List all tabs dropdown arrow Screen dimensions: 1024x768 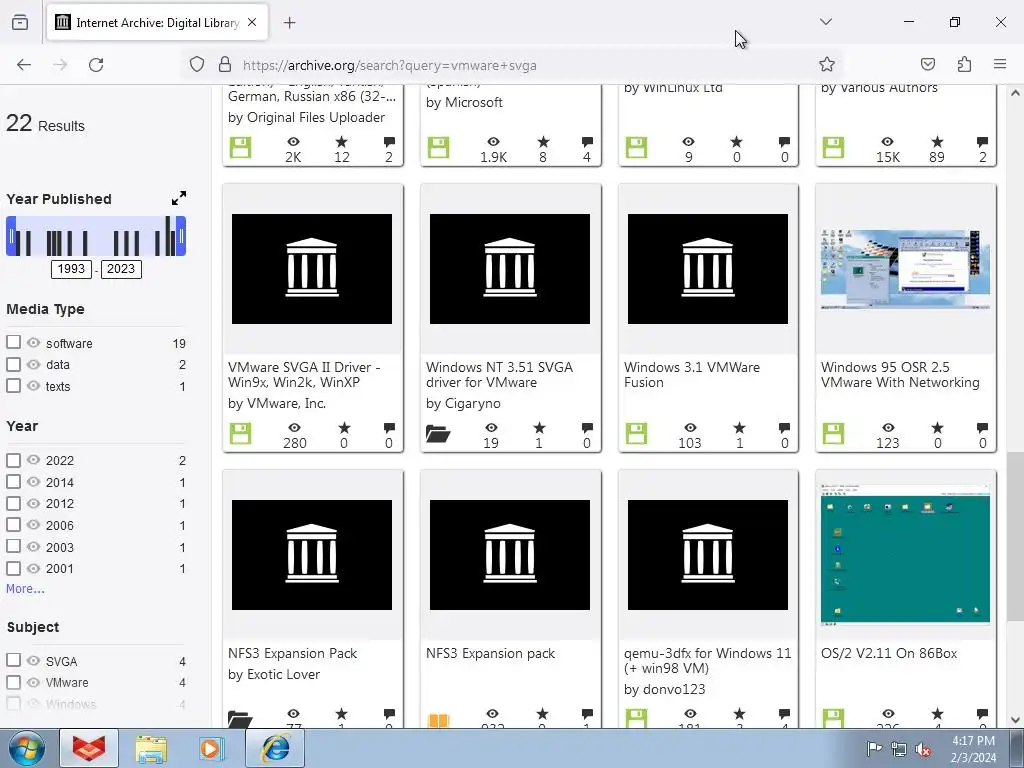coord(825,22)
